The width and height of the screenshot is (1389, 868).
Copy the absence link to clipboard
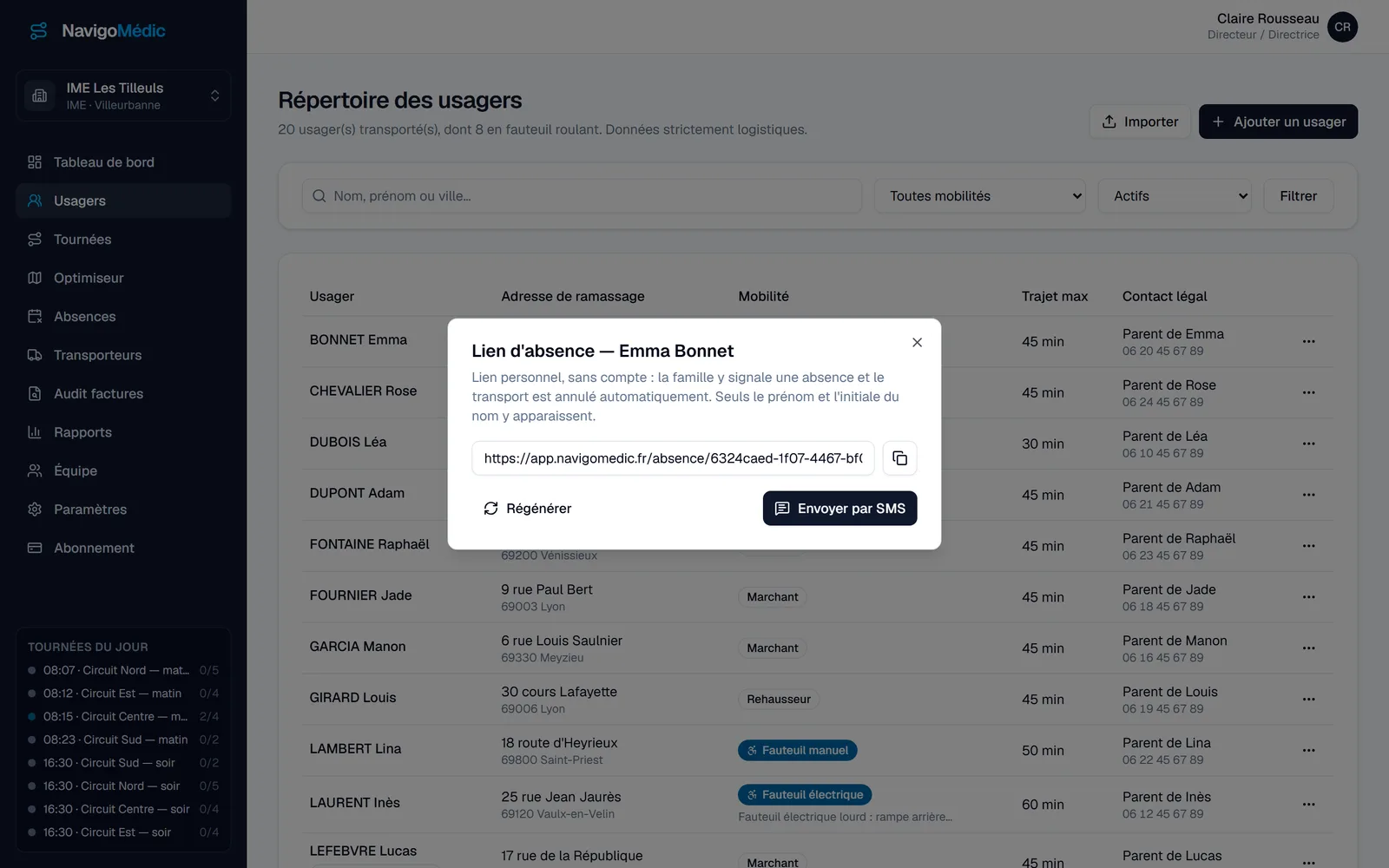tap(899, 458)
